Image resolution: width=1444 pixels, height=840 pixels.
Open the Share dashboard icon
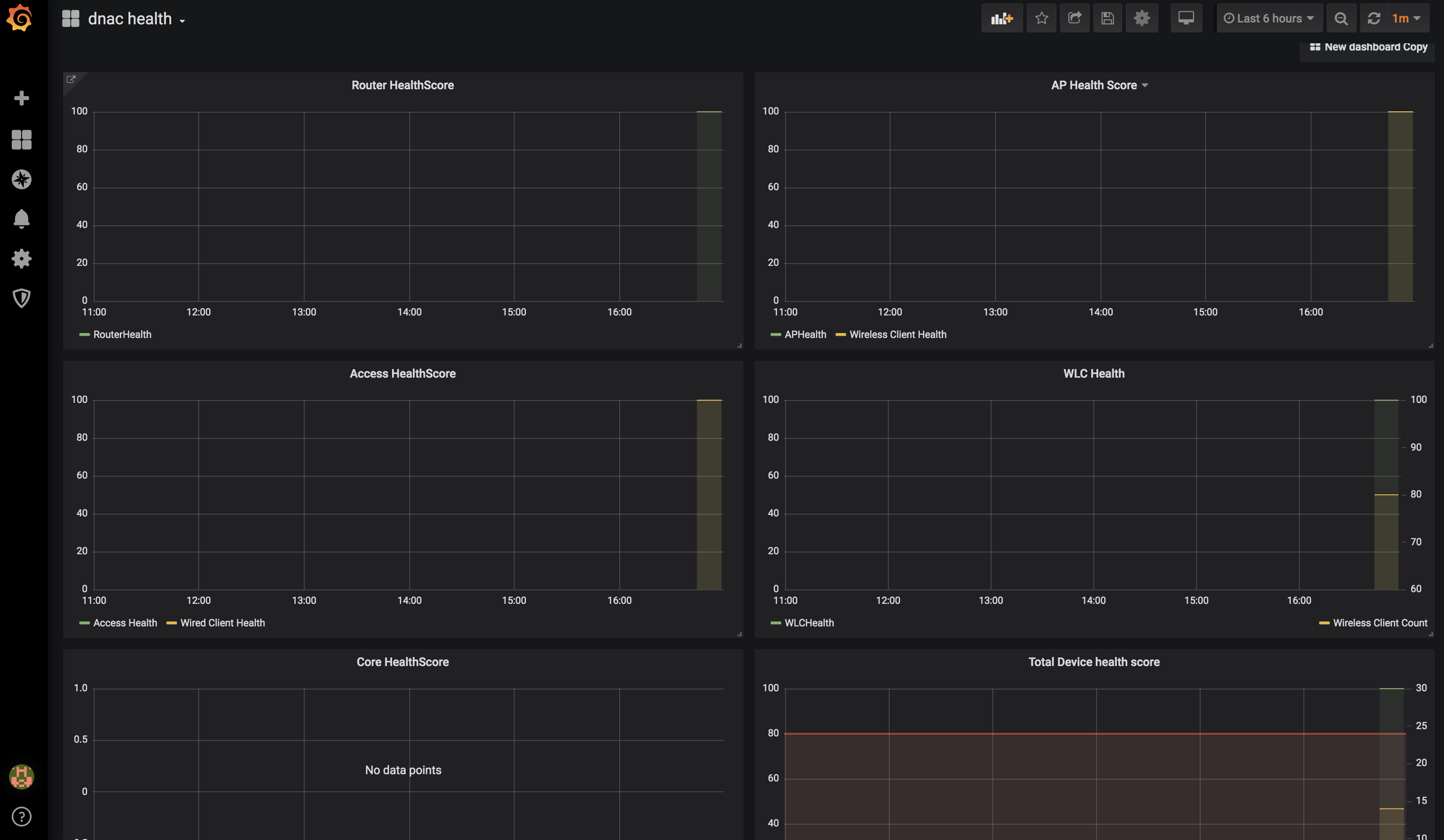(x=1074, y=18)
